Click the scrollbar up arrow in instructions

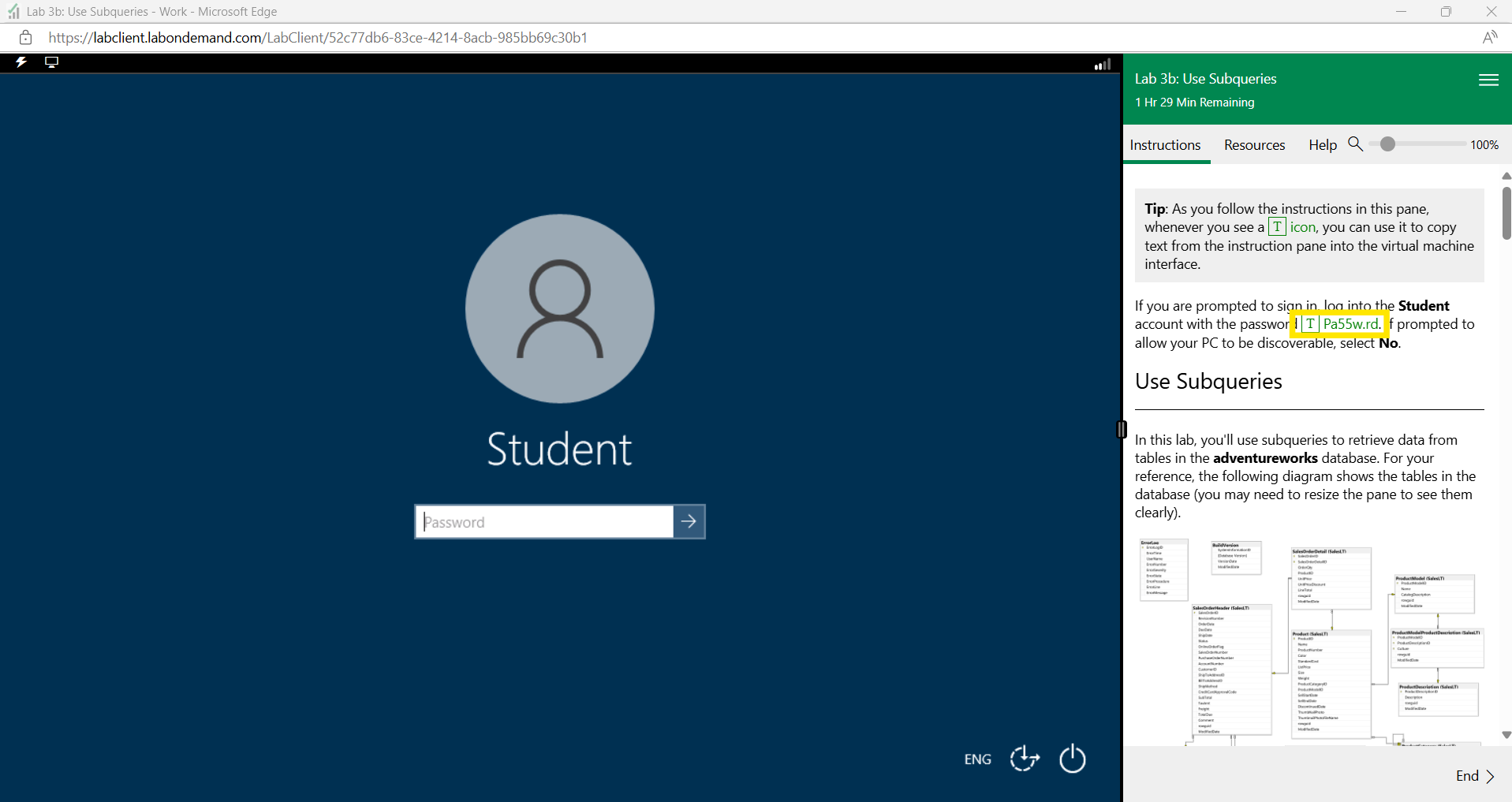pyautogui.click(x=1506, y=176)
